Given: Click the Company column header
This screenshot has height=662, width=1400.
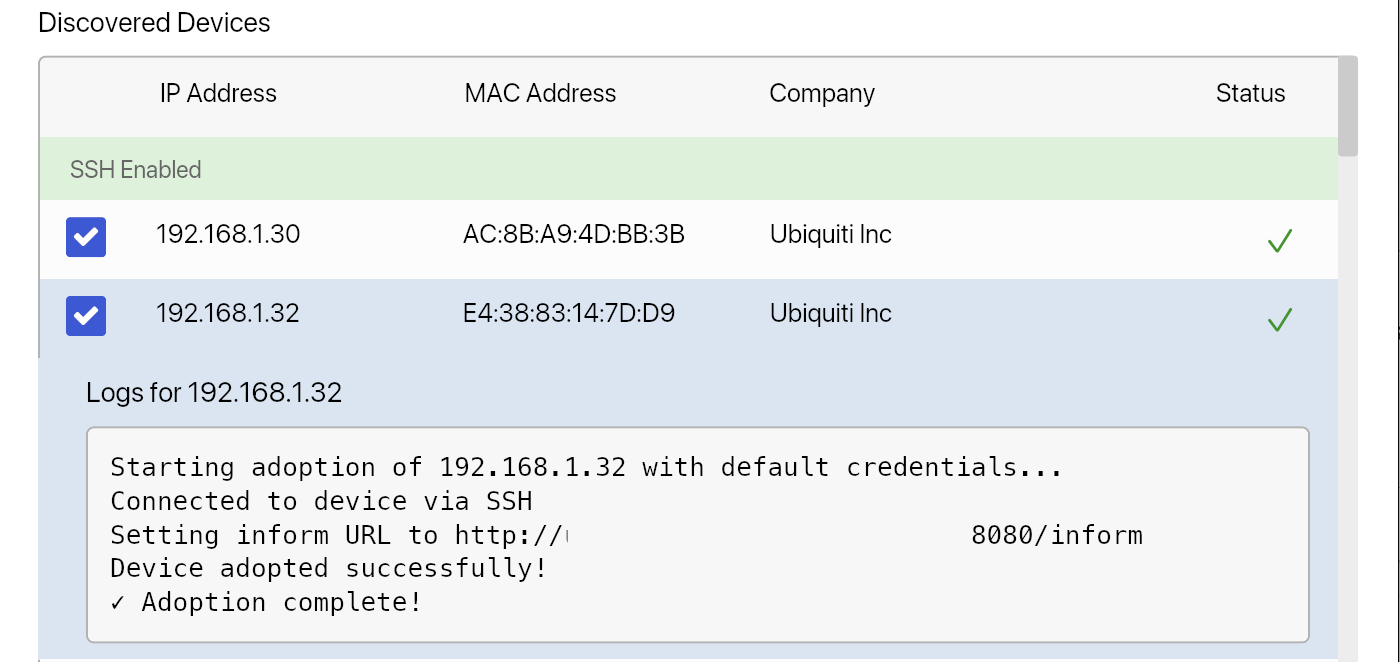Looking at the screenshot, I should [x=822, y=93].
